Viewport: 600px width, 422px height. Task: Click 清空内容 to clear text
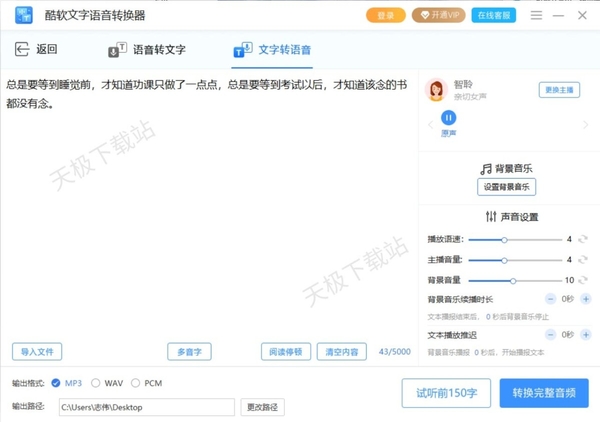342,352
